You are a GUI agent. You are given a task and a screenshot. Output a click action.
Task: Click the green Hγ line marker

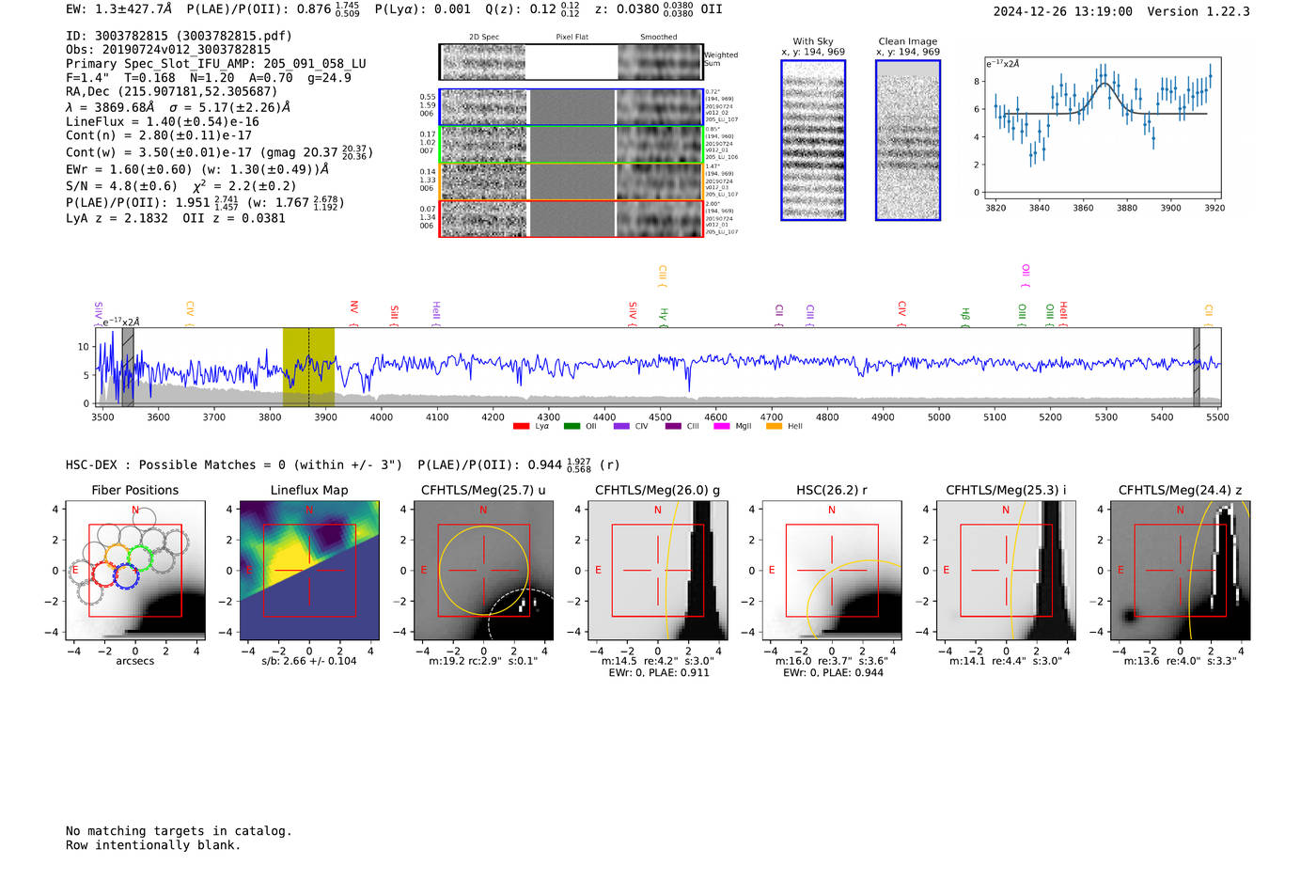pyautogui.click(x=664, y=318)
